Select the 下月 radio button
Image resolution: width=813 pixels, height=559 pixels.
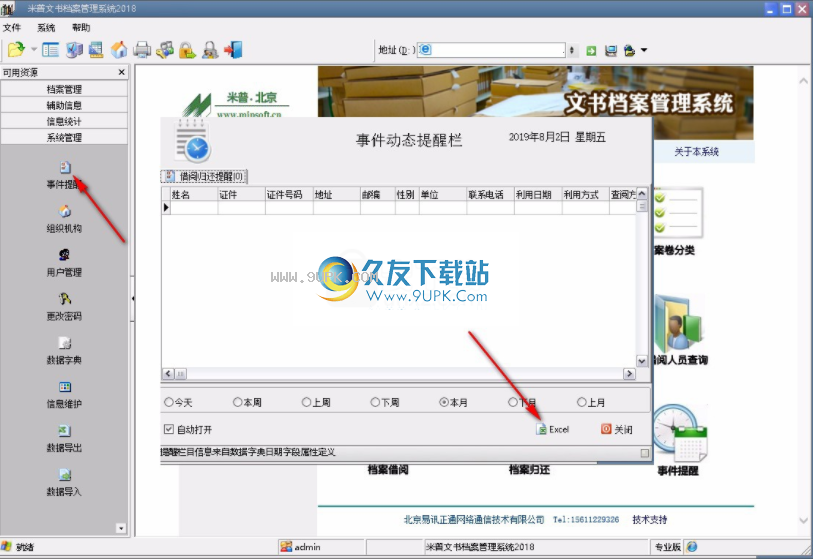pos(523,402)
